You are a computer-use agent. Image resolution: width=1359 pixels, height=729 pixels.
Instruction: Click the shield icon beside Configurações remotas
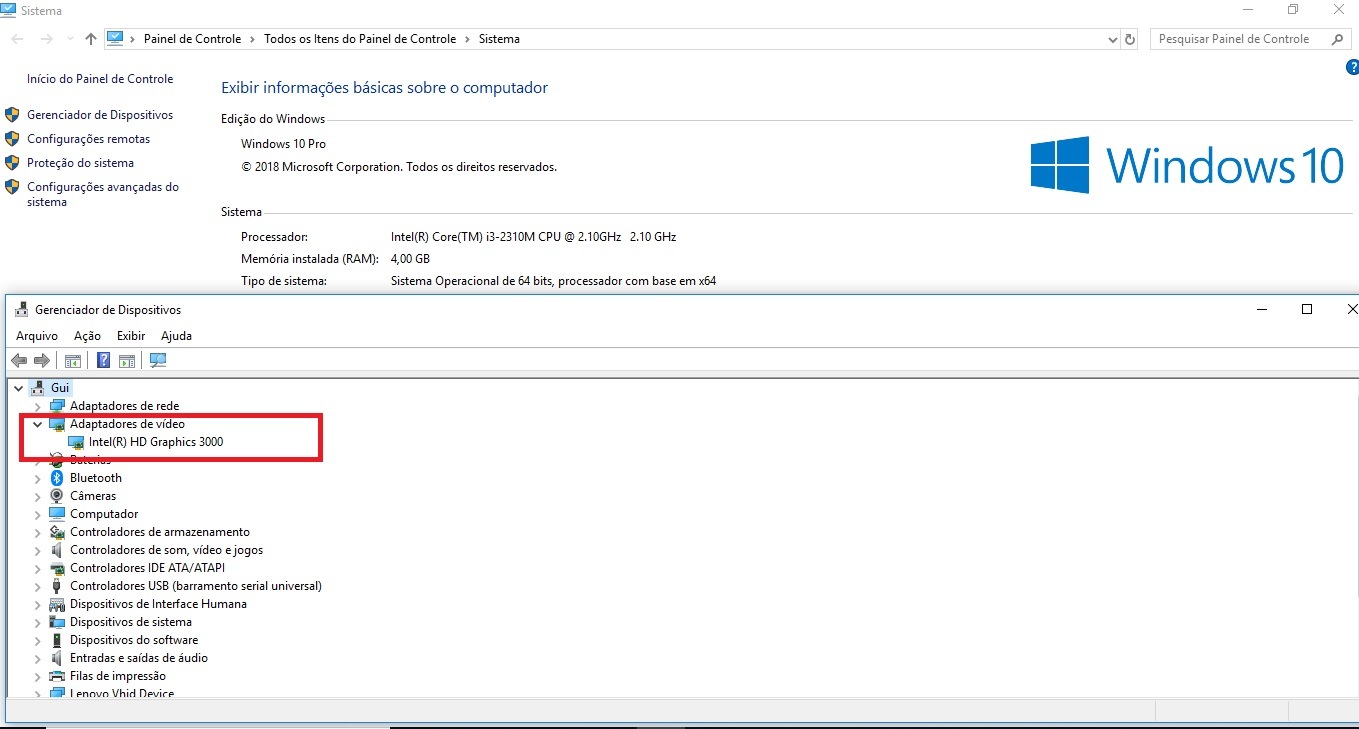point(12,139)
